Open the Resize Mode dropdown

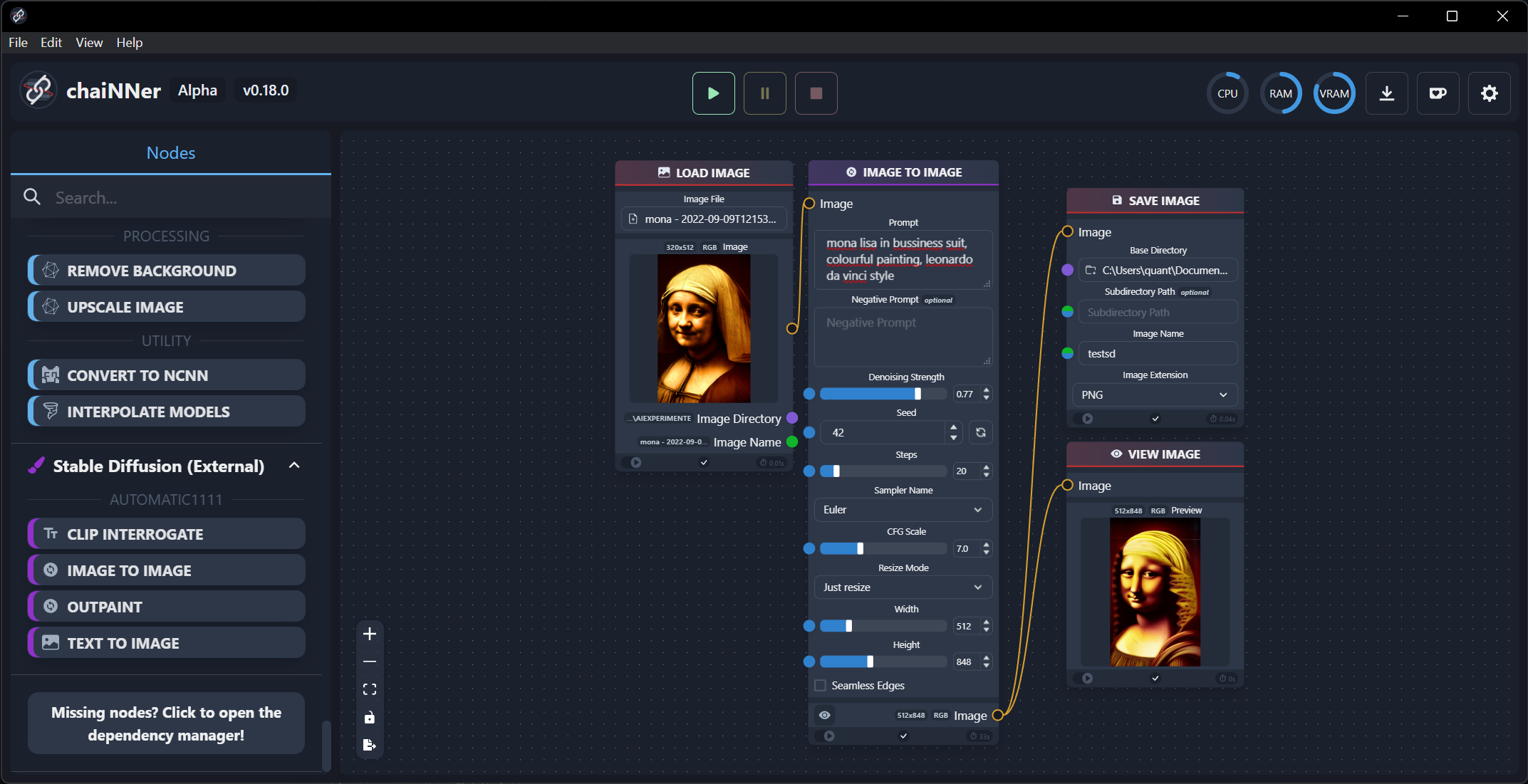point(903,587)
